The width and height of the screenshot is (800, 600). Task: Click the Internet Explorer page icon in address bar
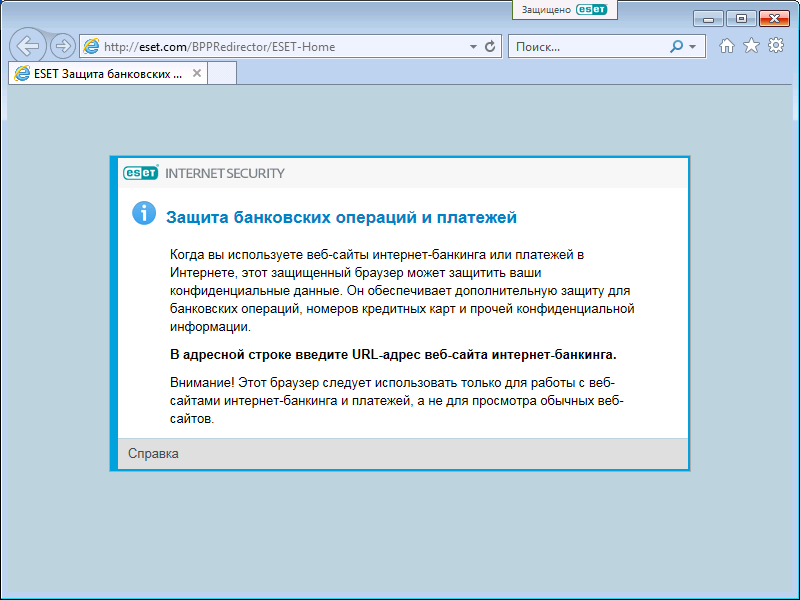coord(91,46)
